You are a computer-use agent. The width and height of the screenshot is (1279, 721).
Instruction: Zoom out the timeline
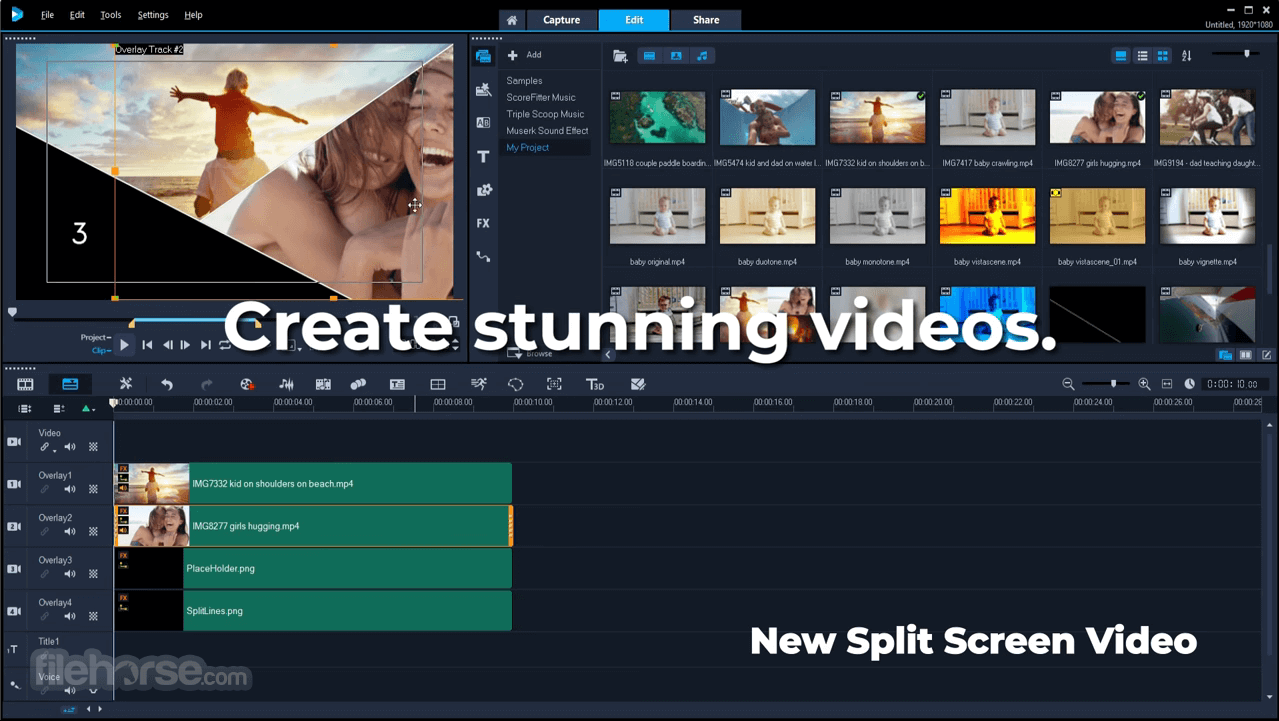point(1068,384)
